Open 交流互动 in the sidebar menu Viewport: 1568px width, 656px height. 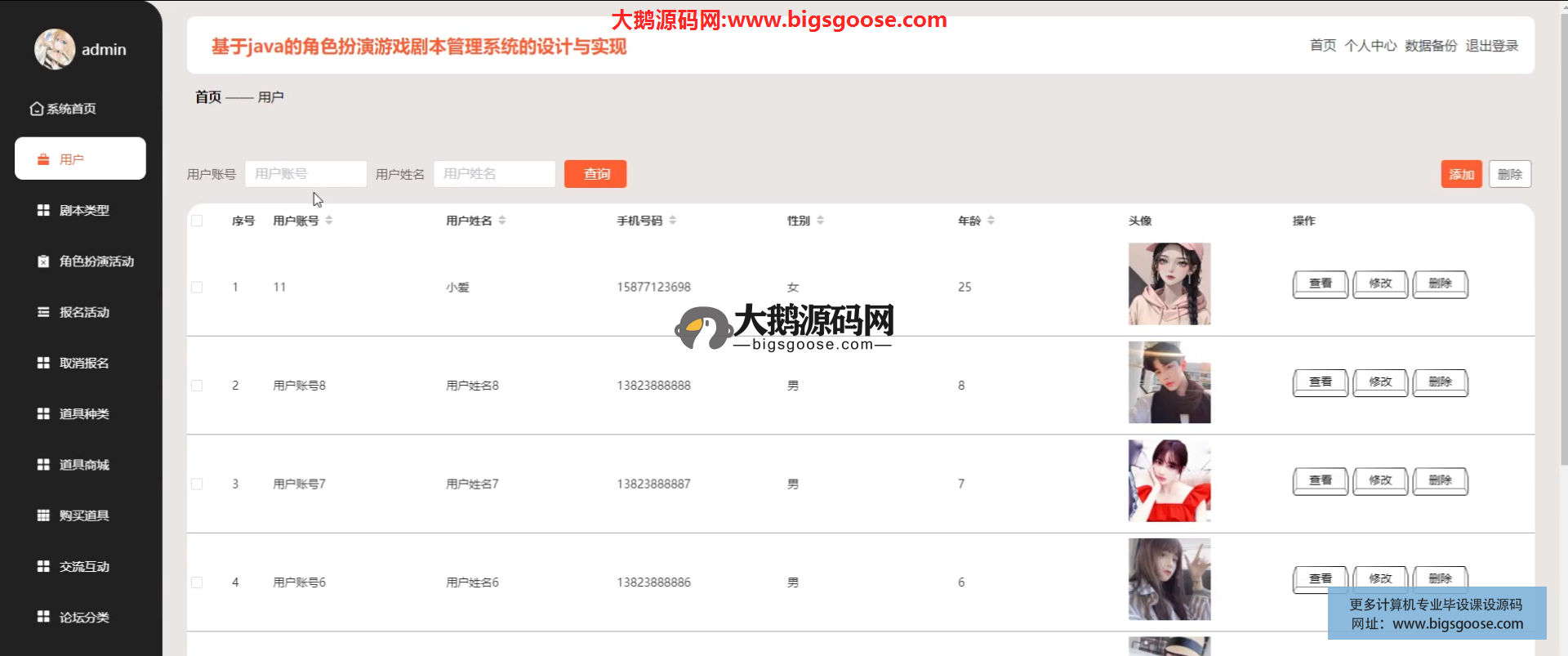[x=83, y=566]
